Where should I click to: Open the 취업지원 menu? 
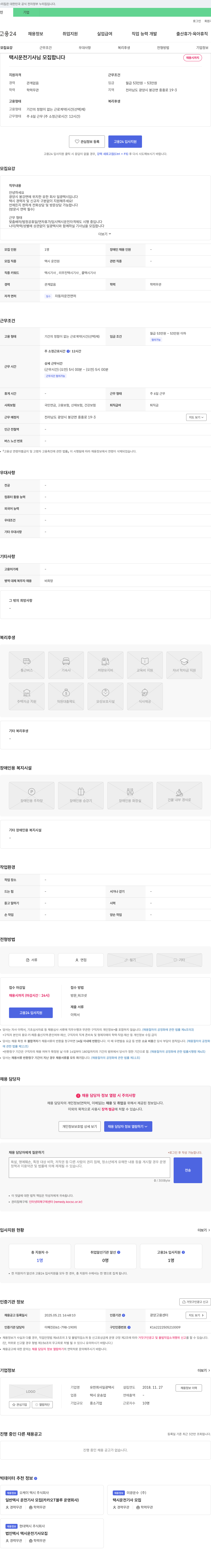point(70,34)
